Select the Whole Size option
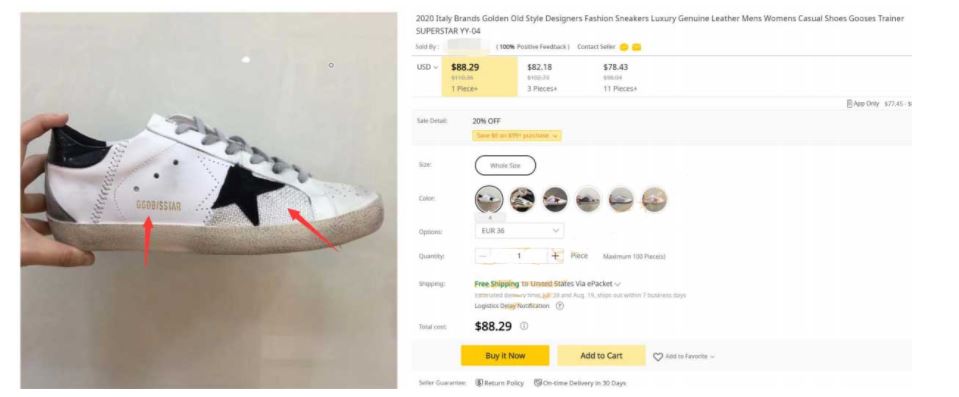 (505, 165)
